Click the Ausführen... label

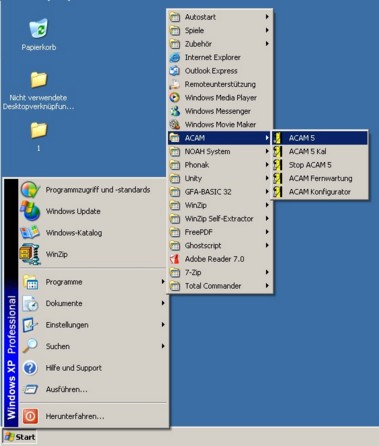click(67, 389)
